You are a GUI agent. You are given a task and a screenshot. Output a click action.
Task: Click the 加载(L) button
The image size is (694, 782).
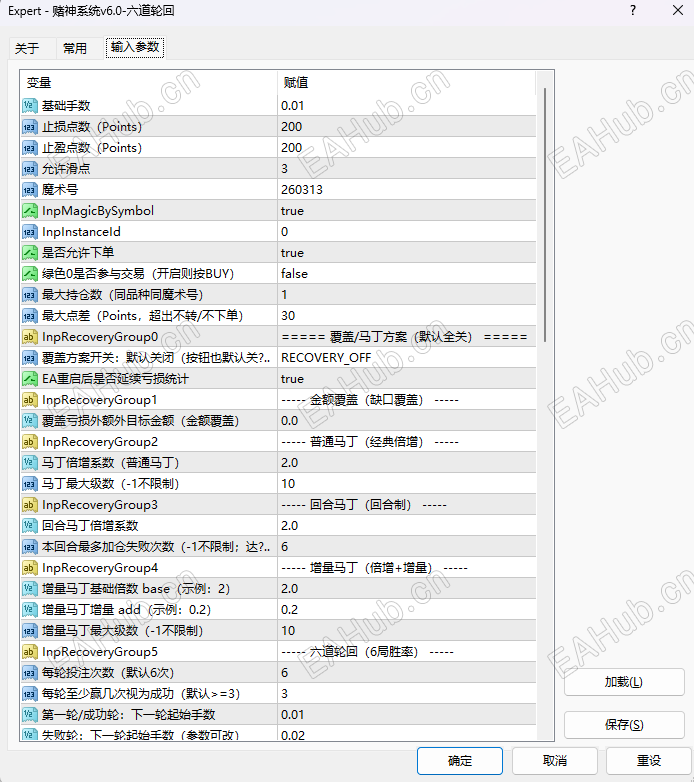coord(624,682)
